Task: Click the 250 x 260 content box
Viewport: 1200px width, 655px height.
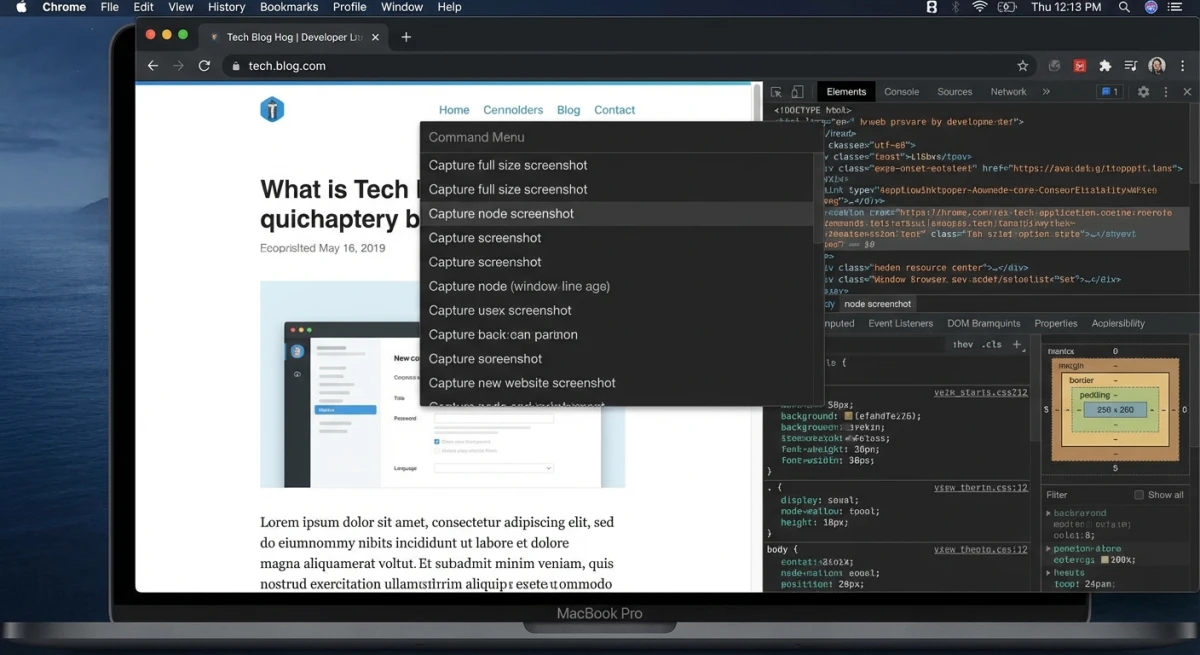Action: 1115,410
